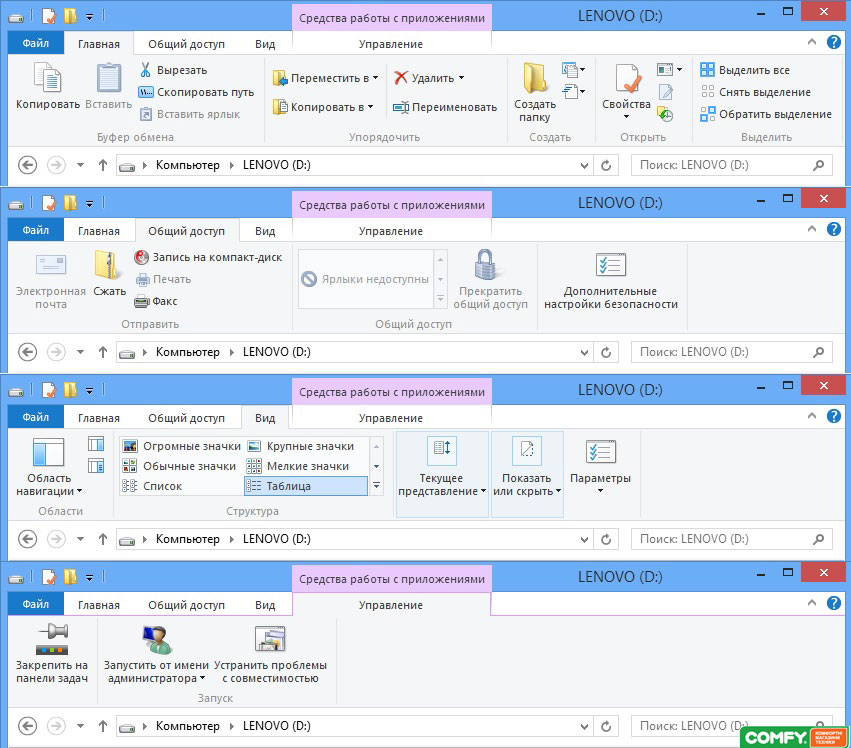The image size is (851, 748).
Task: Choose Запись на компакт-диск
Action: point(208,257)
